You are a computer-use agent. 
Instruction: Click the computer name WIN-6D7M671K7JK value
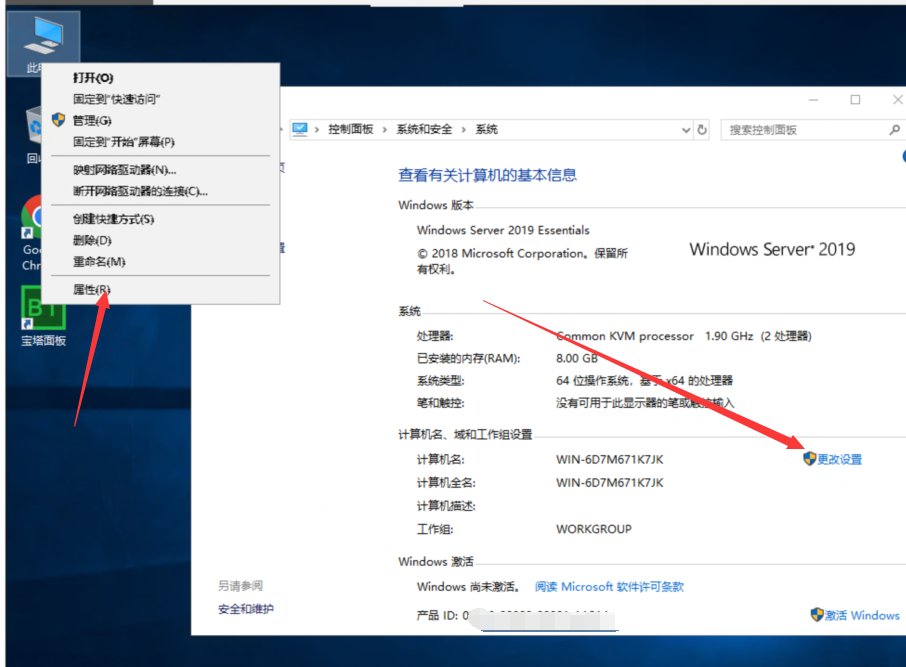[610, 460]
